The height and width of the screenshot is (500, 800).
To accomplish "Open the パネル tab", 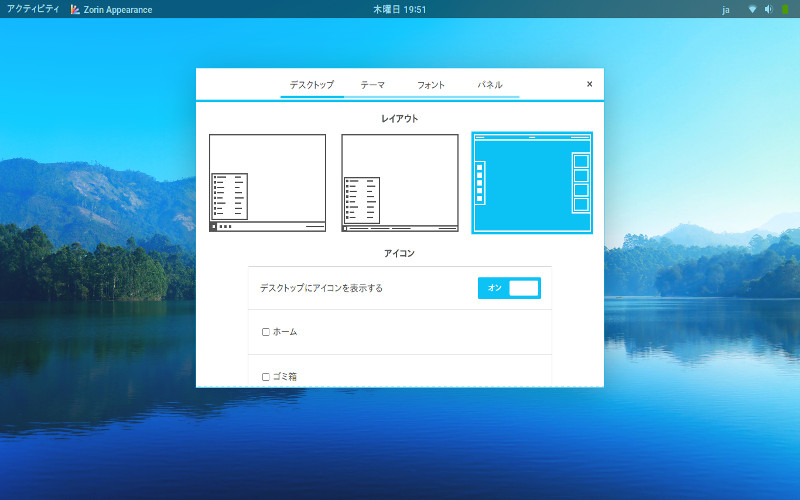I will (x=490, y=85).
